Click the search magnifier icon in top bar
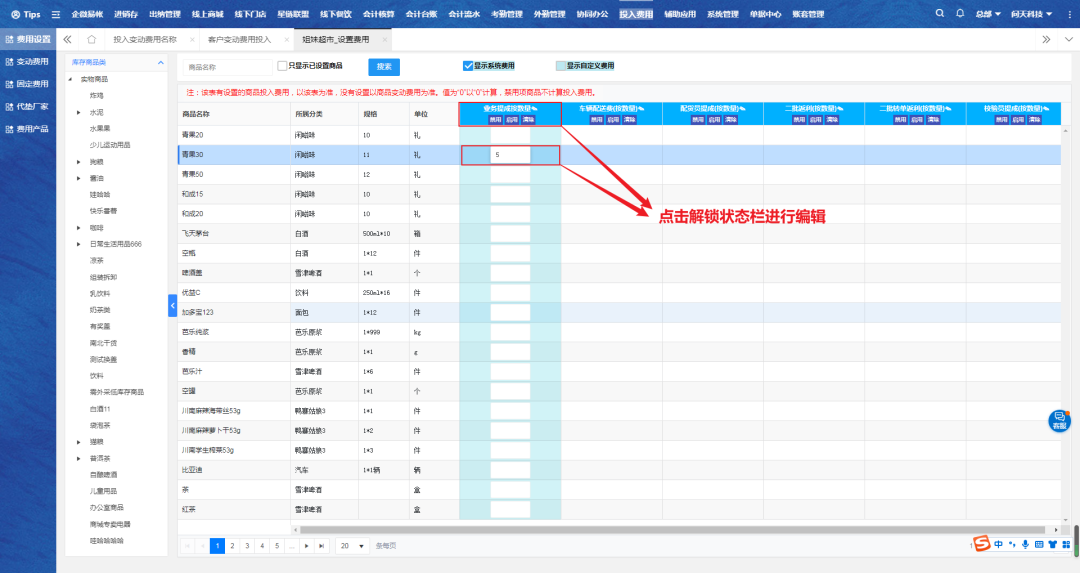The image size is (1080, 573). coord(939,14)
